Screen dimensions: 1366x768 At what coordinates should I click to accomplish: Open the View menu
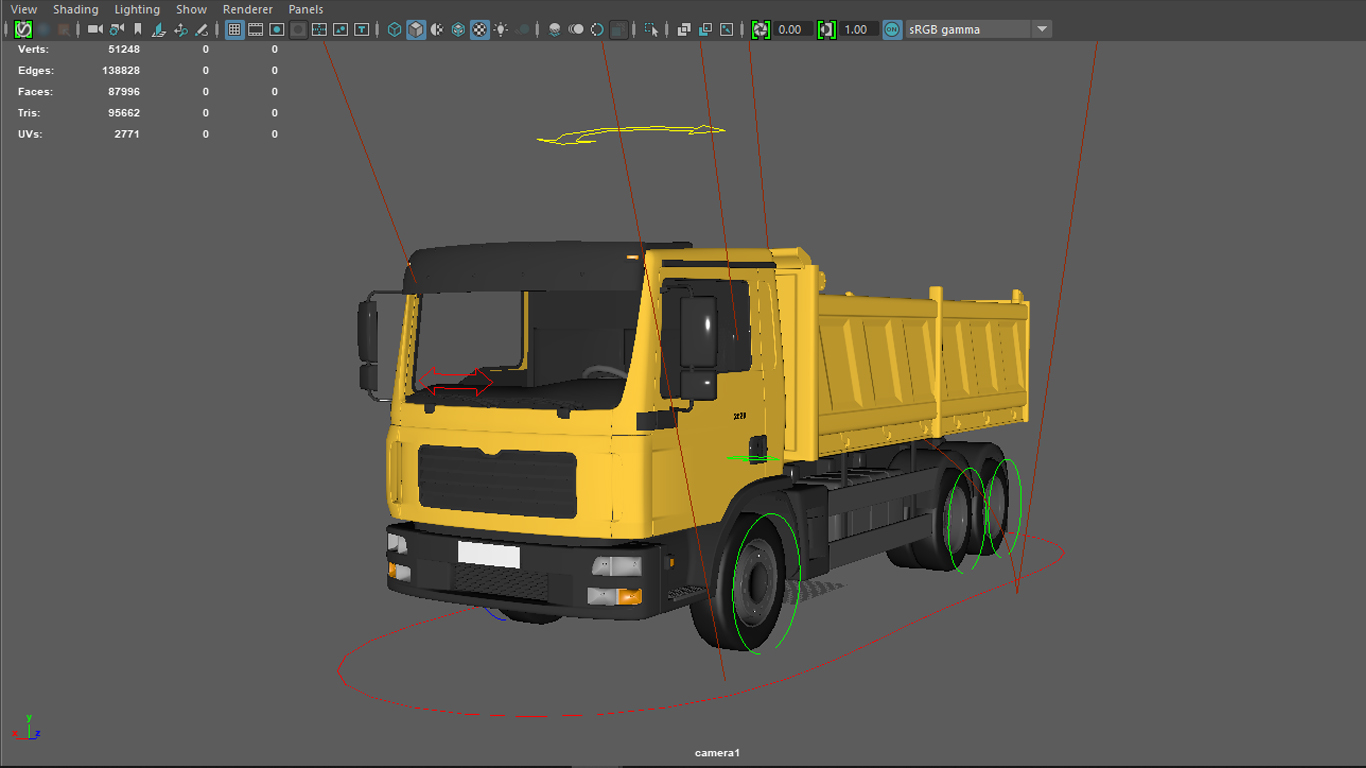click(x=24, y=9)
